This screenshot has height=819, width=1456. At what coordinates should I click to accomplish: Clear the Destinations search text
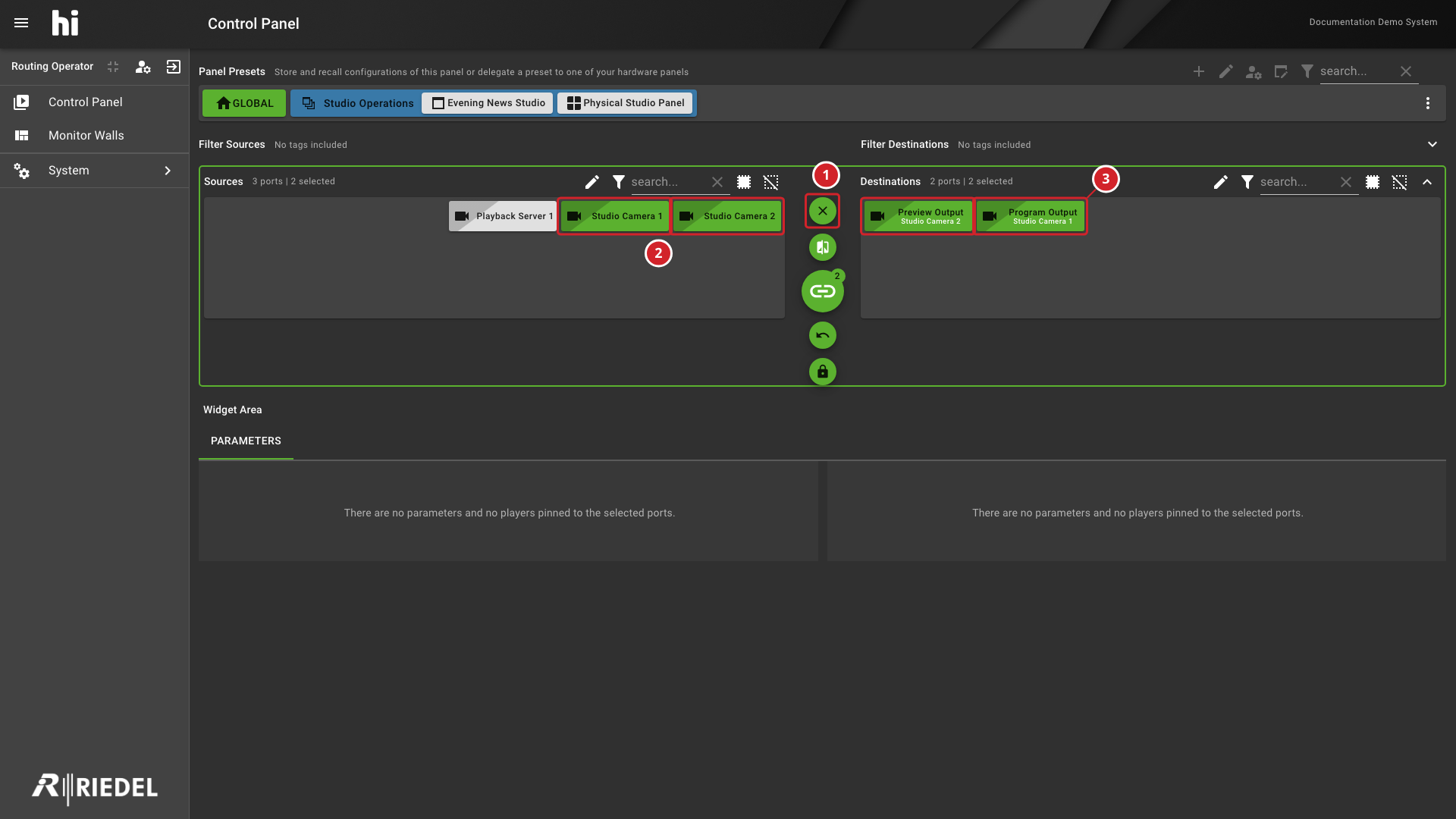(1346, 182)
